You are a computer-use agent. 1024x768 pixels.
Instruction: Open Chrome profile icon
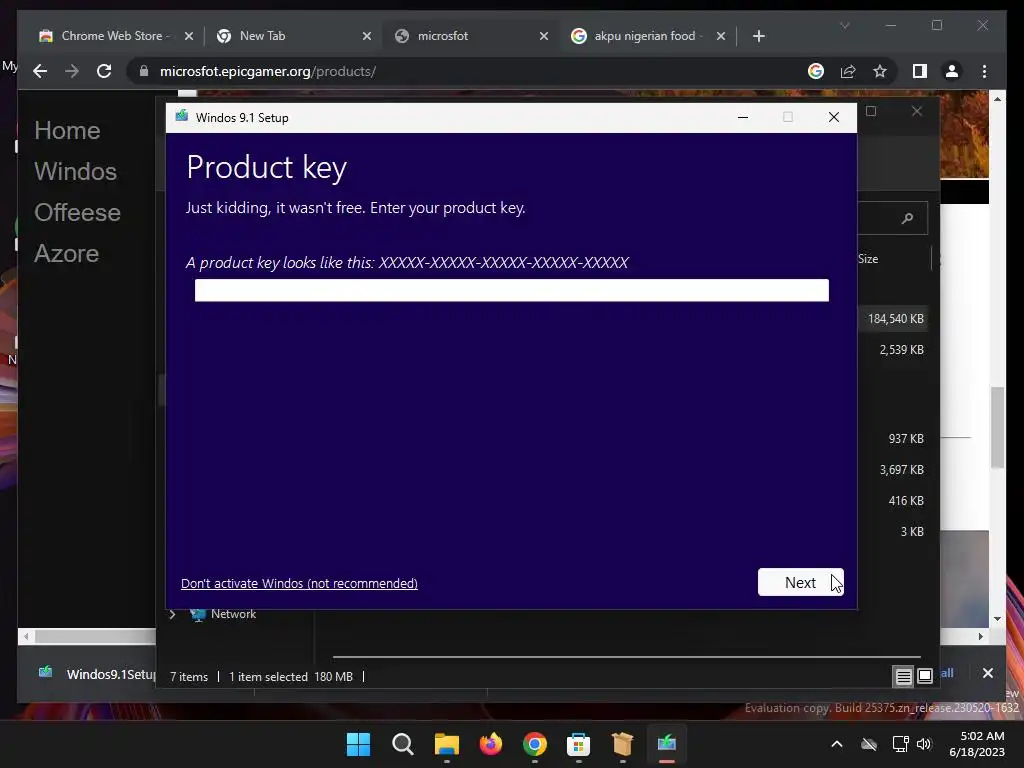coord(952,71)
